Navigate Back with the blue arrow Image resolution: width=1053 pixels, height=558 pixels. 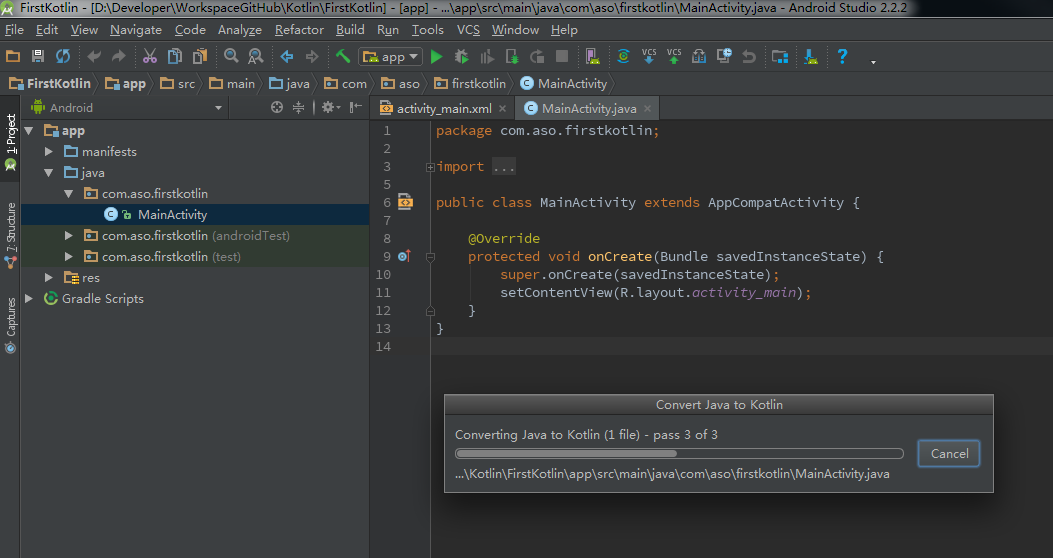pyautogui.click(x=287, y=56)
